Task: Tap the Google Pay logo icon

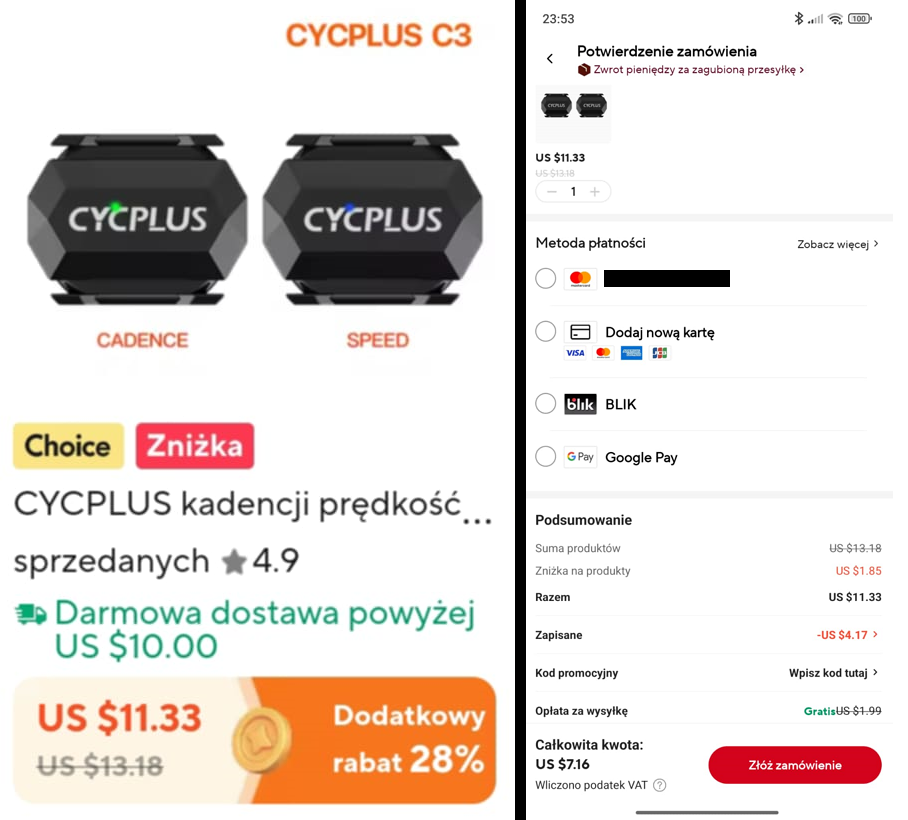Action: click(580, 457)
